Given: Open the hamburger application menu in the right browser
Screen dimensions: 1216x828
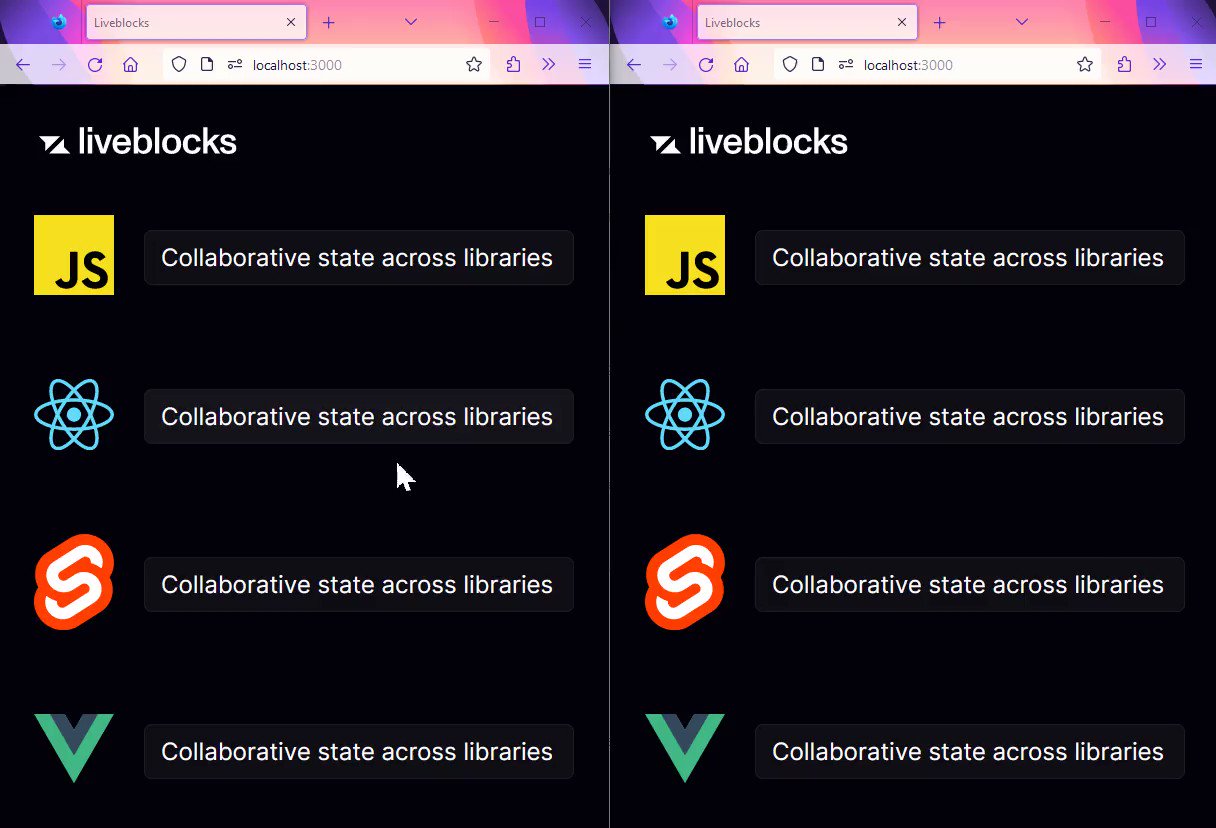Looking at the screenshot, I should pyautogui.click(x=1196, y=65).
